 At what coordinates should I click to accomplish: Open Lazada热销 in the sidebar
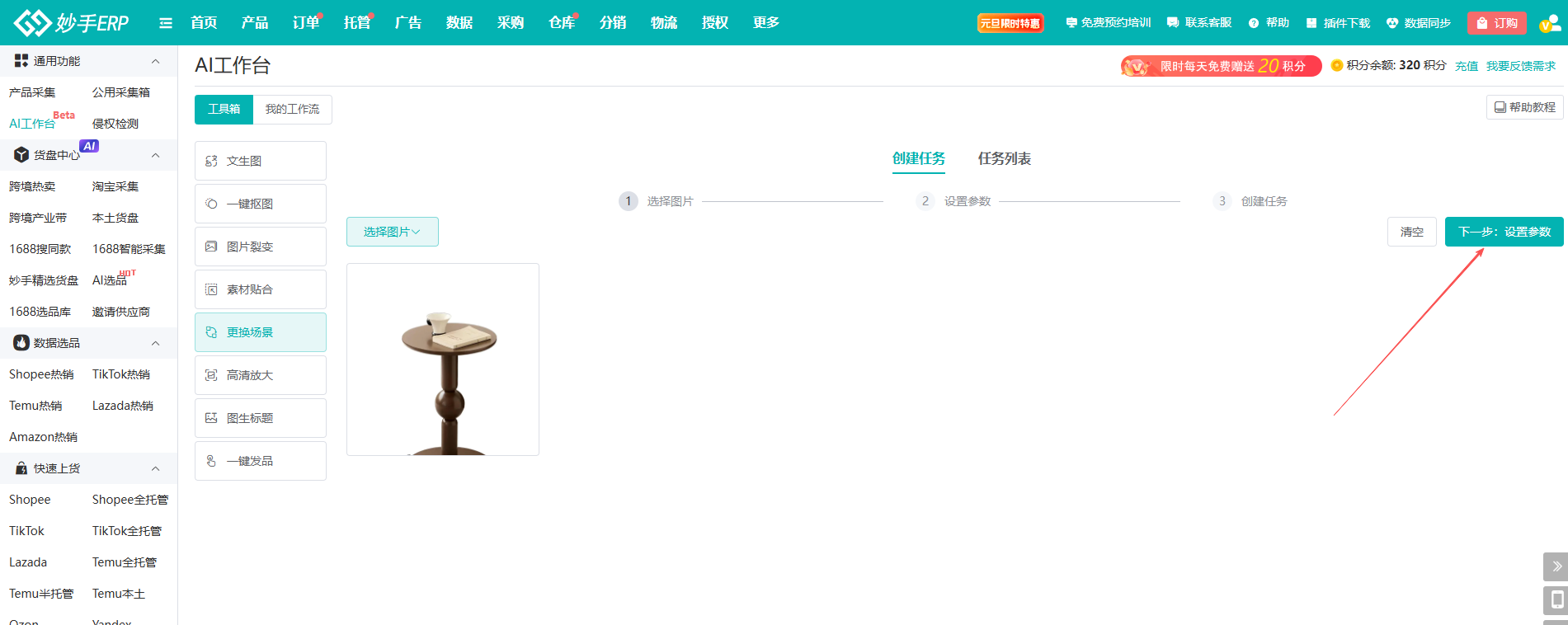coord(123,406)
